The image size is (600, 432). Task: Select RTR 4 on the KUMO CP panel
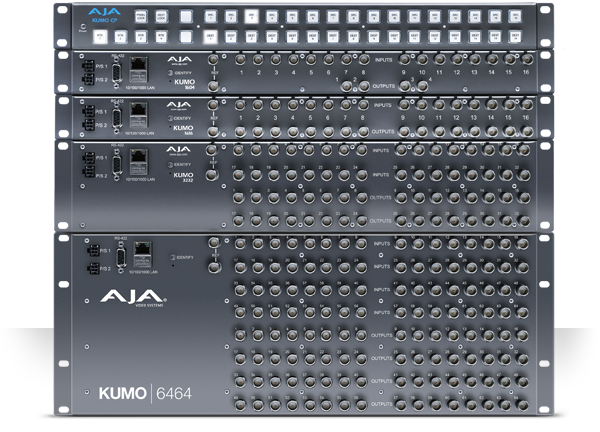point(161,37)
